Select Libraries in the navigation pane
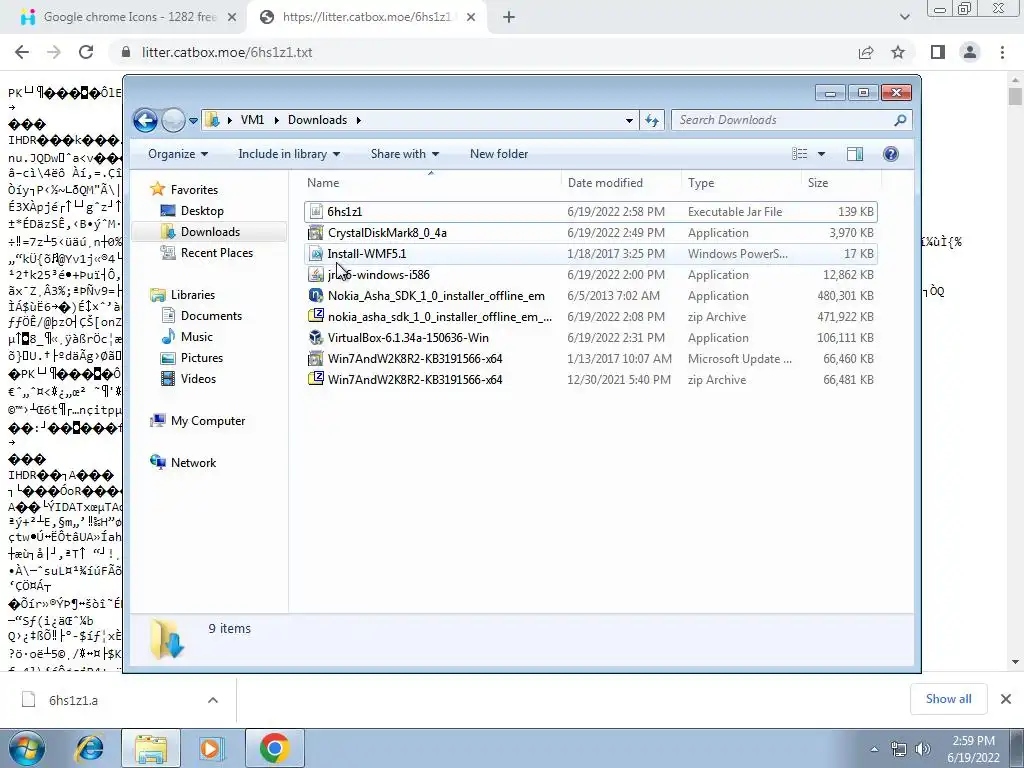Screen dimensions: 1024x768 click(x=193, y=295)
